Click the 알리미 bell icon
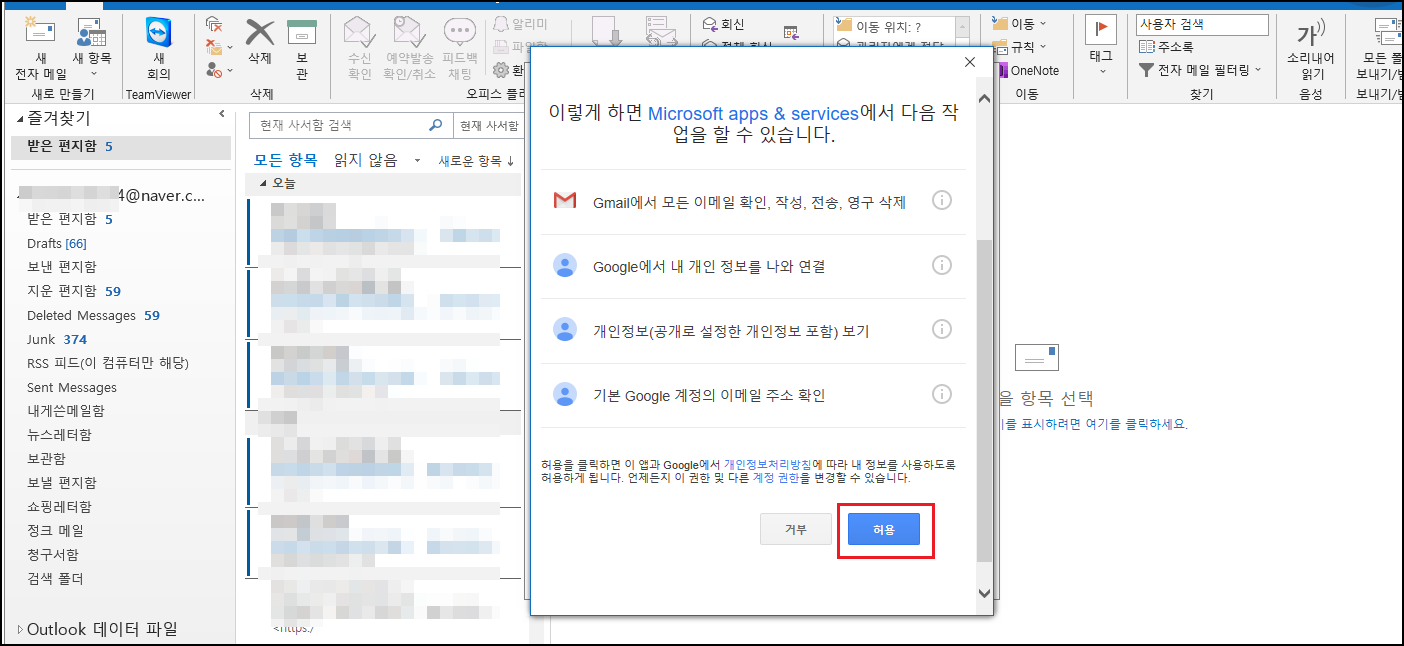Image resolution: width=1404 pixels, height=646 pixels. coord(501,24)
